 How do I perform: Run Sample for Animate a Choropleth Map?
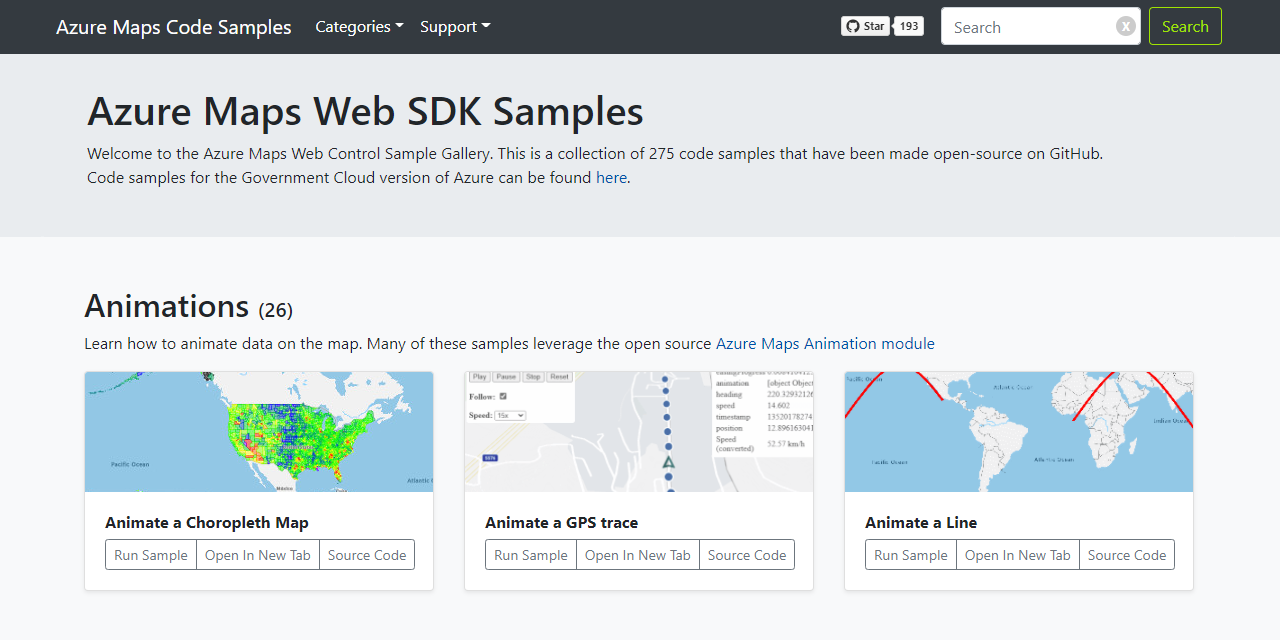[151, 555]
